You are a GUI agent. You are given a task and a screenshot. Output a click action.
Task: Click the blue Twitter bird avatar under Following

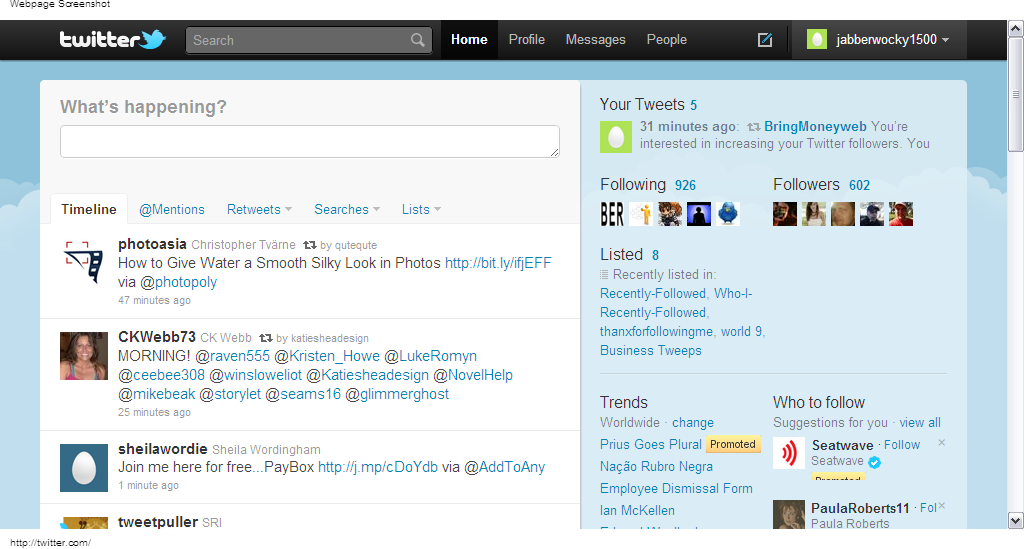point(728,214)
